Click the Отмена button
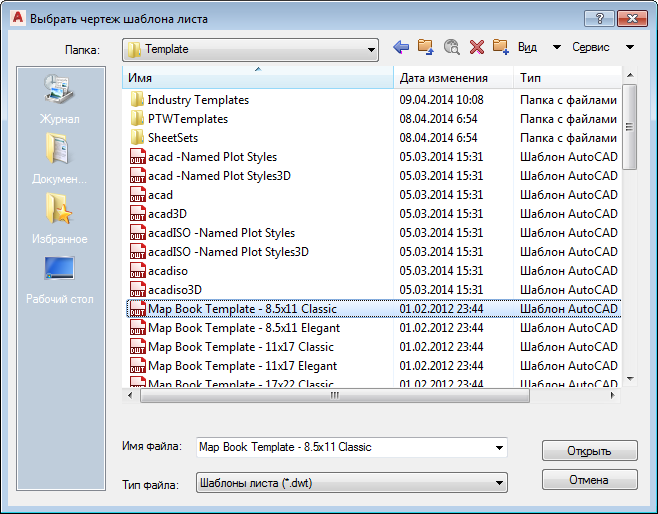 590,480
